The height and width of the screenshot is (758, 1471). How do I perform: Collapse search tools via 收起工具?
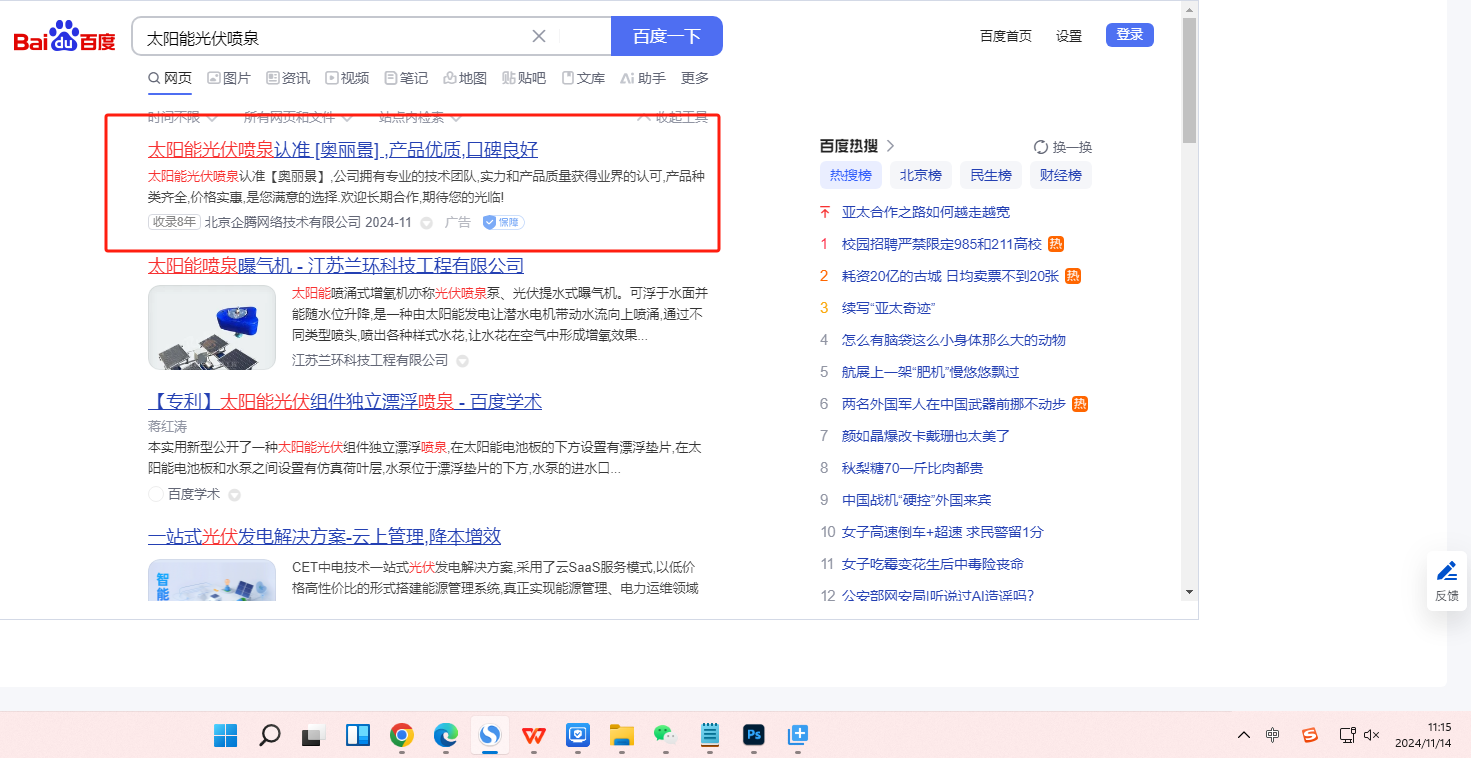pos(673,117)
